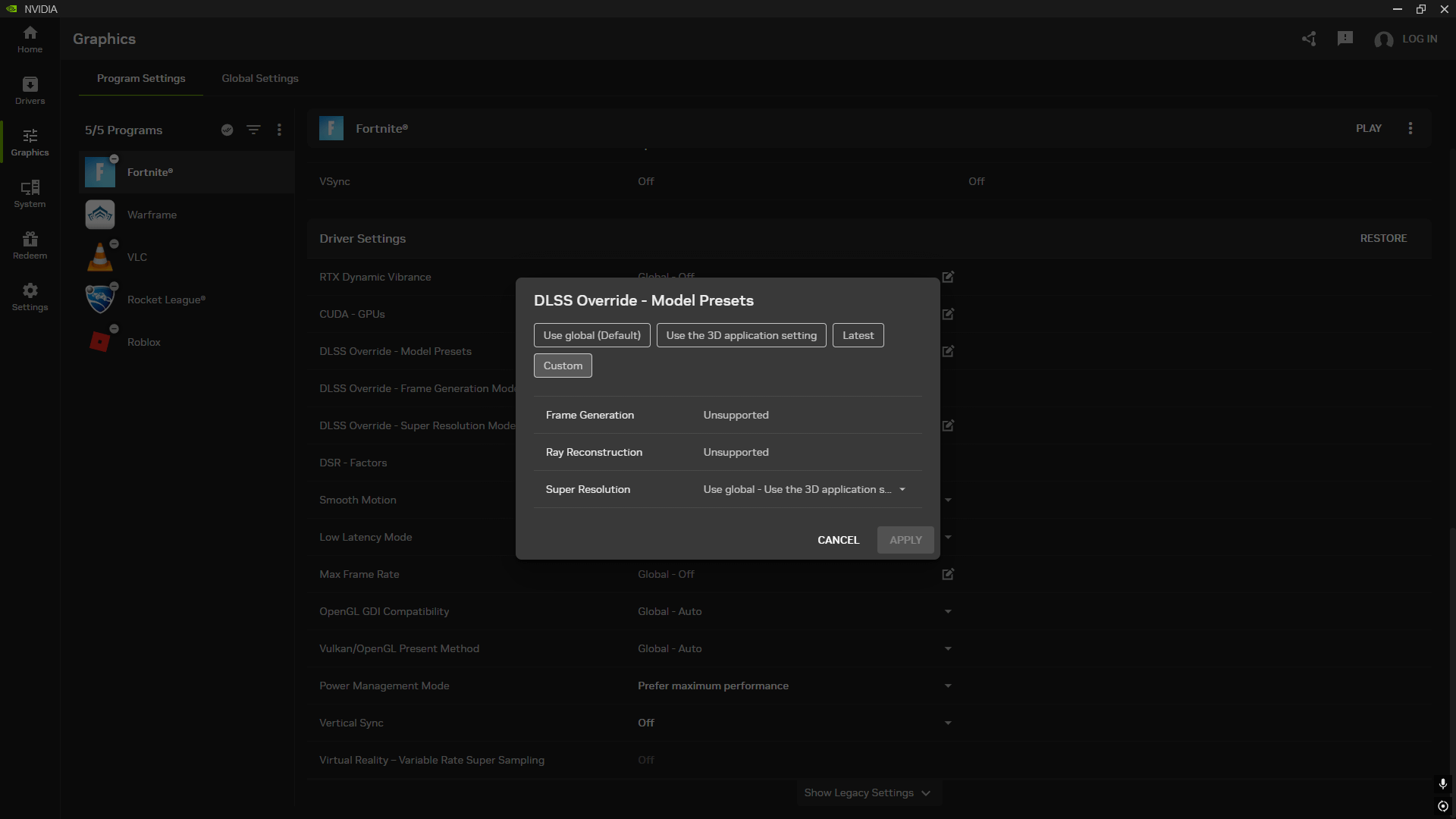Click the settings vertical scrollbar

coord(1452,660)
